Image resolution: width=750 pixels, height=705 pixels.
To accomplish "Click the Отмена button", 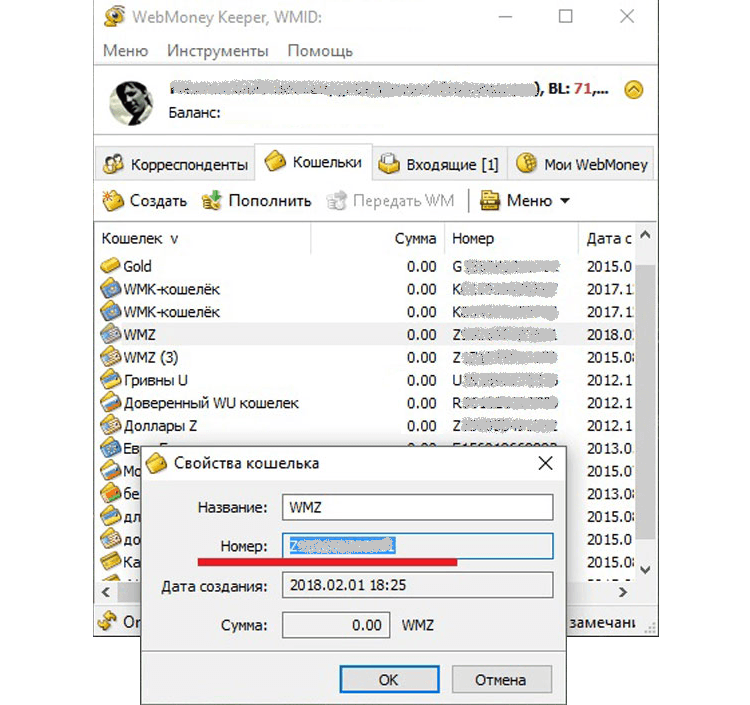I will 501,679.
